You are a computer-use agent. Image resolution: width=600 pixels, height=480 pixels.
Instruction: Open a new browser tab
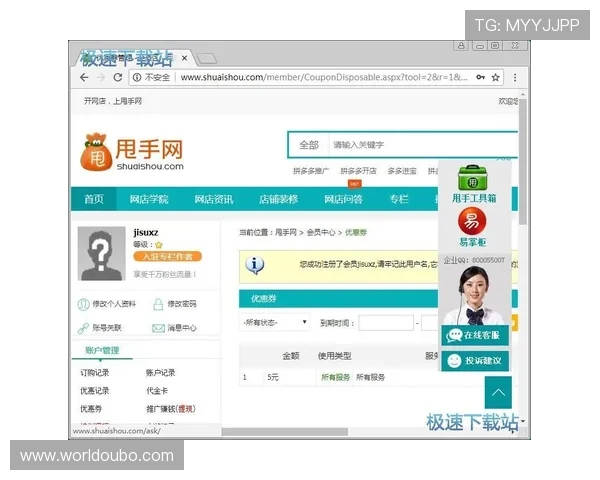pos(206,59)
